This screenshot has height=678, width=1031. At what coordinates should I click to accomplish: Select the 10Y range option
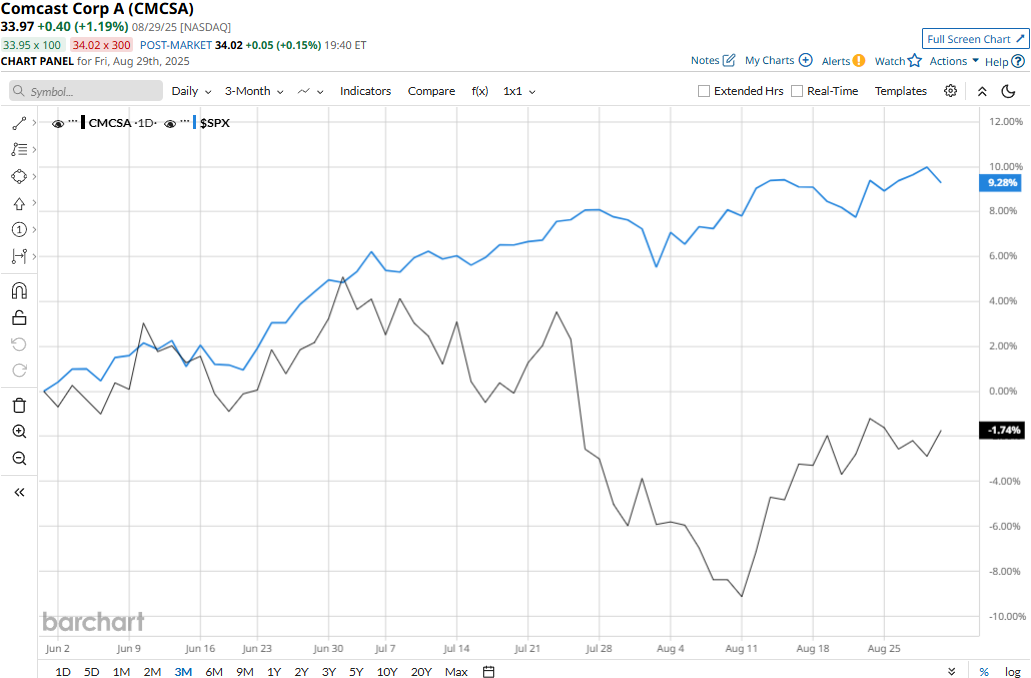click(387, 671)
